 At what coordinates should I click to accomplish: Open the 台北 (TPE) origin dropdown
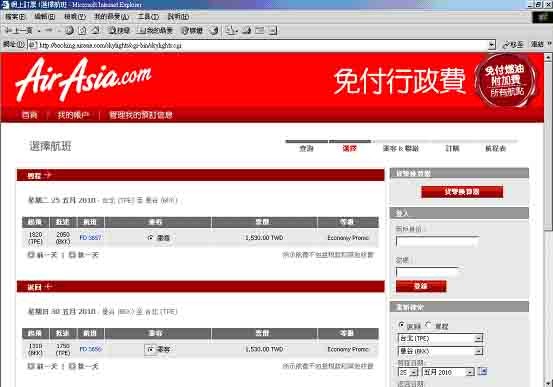[x=440, y=338]
